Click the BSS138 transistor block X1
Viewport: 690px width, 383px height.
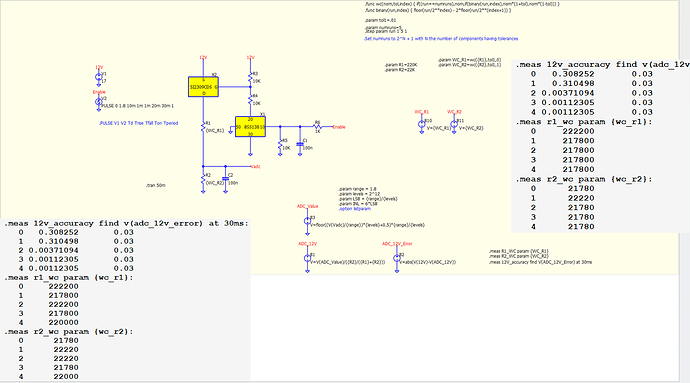tap(250, 127)
